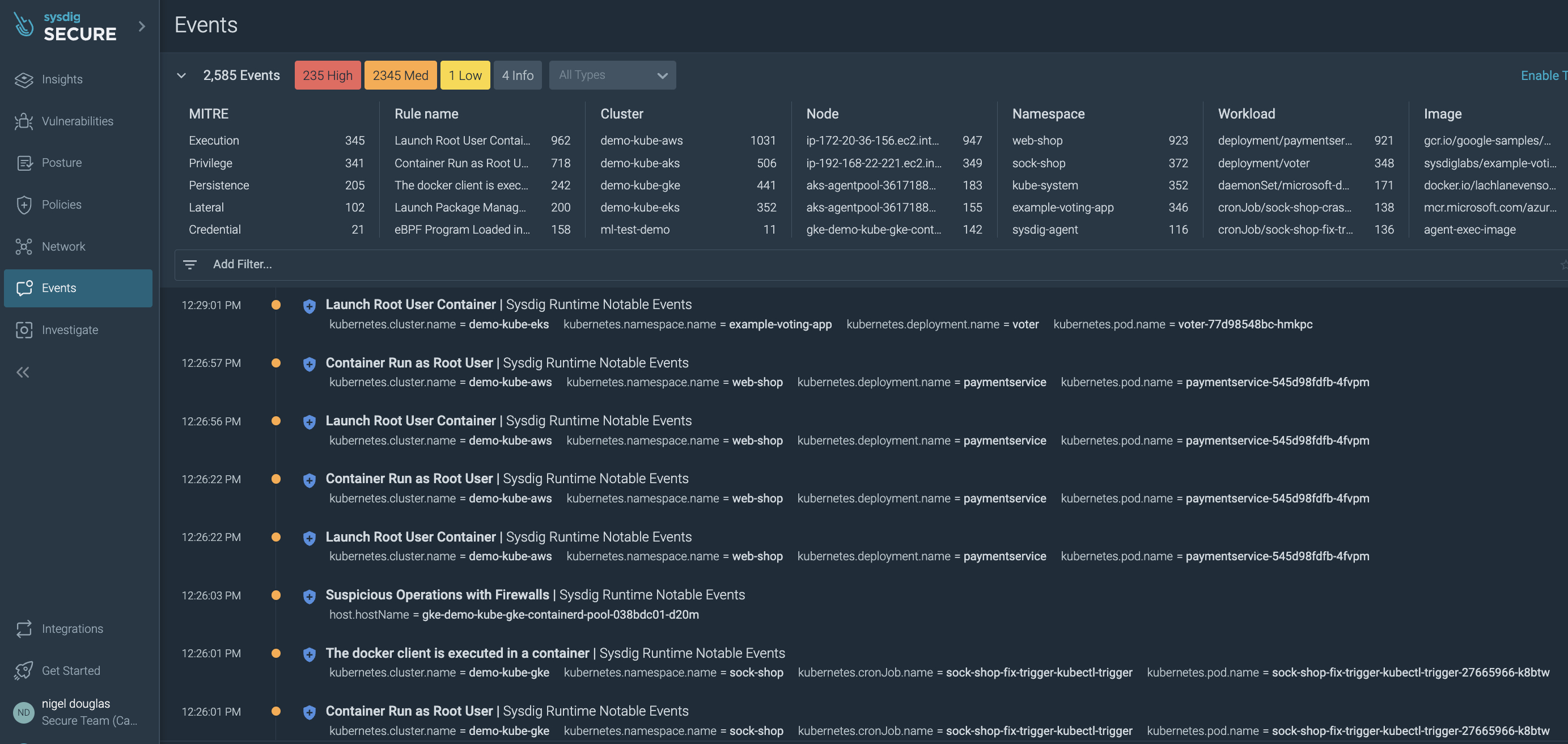Click shield icon of 12:26:56 PM event
This screenshot has height=744, width=1568.
(309, 422)
